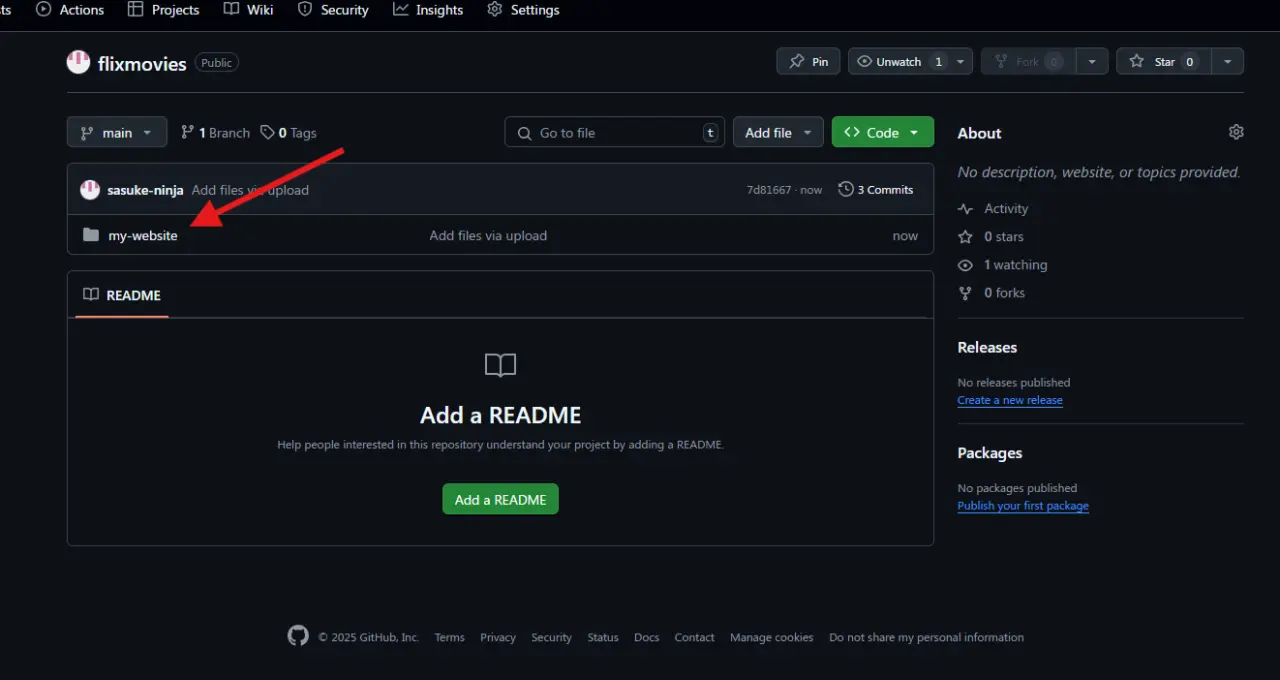The height and width of the screenshot is (680, 1280).
Task: Switch to the Wiki tab
Action: click(249, 10)
